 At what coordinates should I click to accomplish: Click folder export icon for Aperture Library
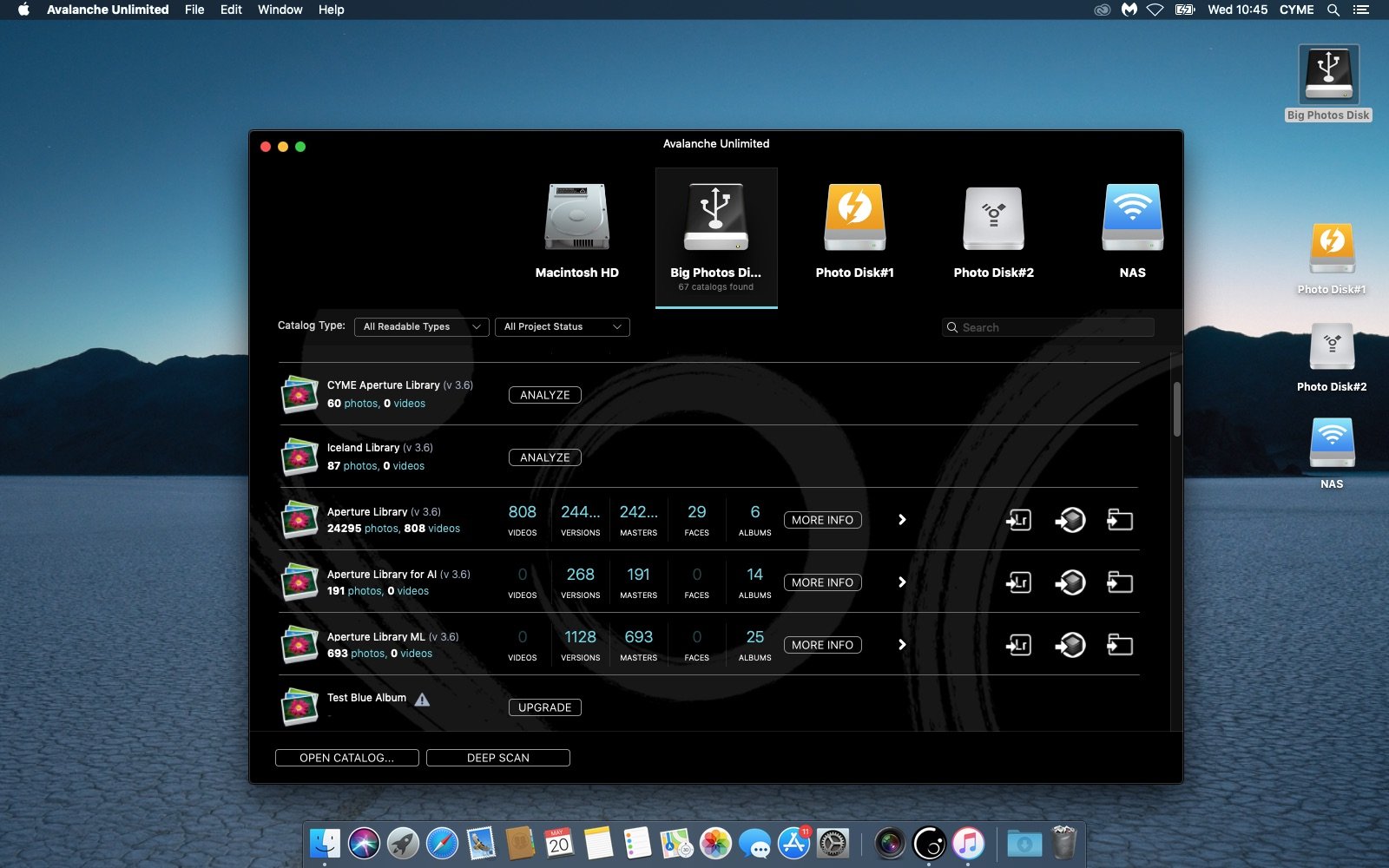[1120, 520]
